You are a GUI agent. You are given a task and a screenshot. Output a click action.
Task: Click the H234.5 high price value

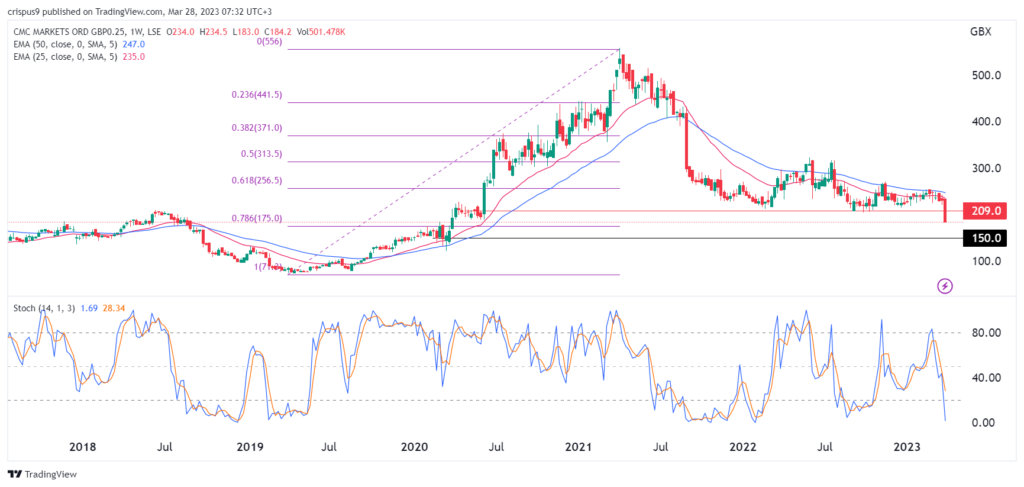(212, 33)
